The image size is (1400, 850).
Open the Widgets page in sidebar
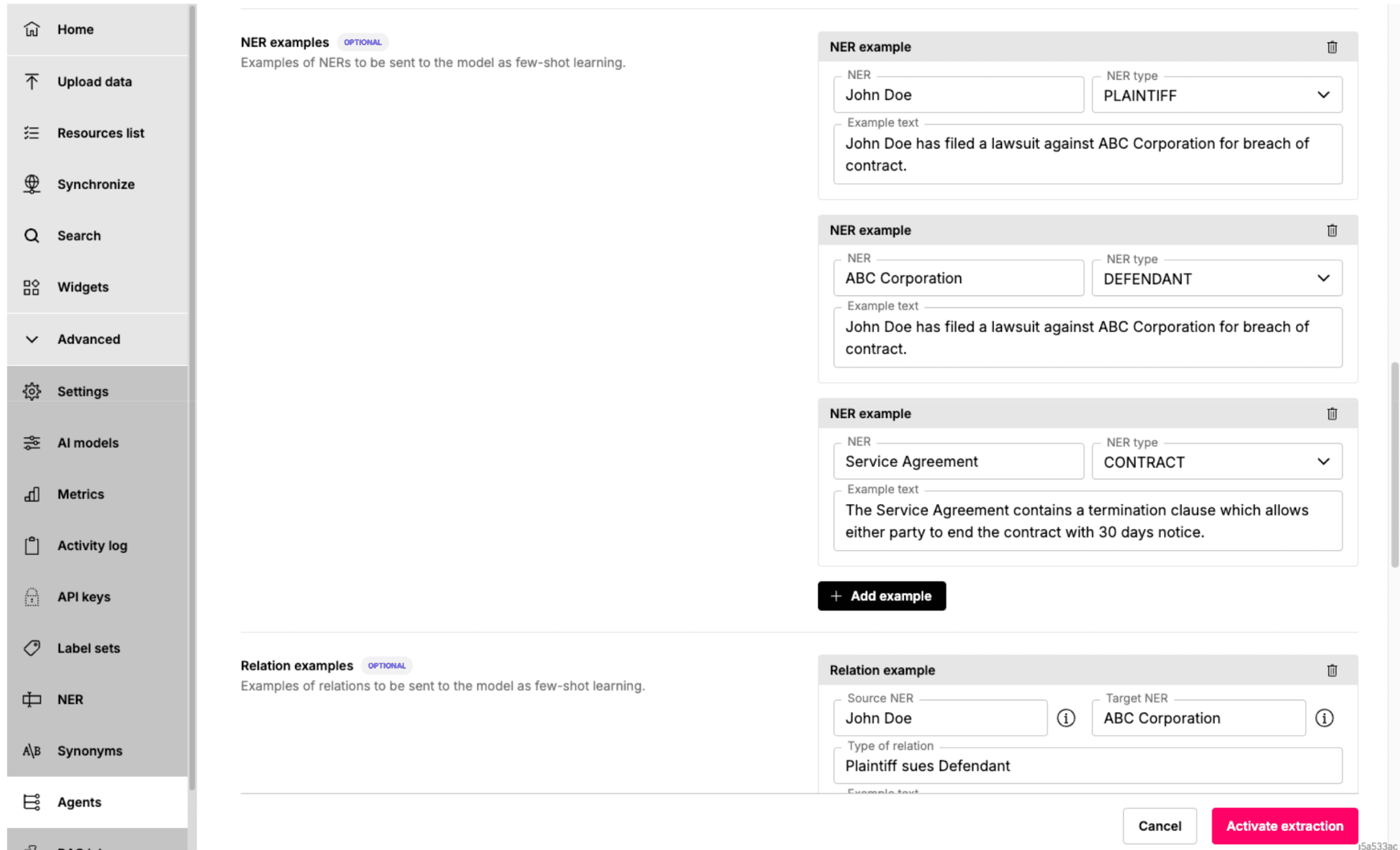click(x=82, y=287)
